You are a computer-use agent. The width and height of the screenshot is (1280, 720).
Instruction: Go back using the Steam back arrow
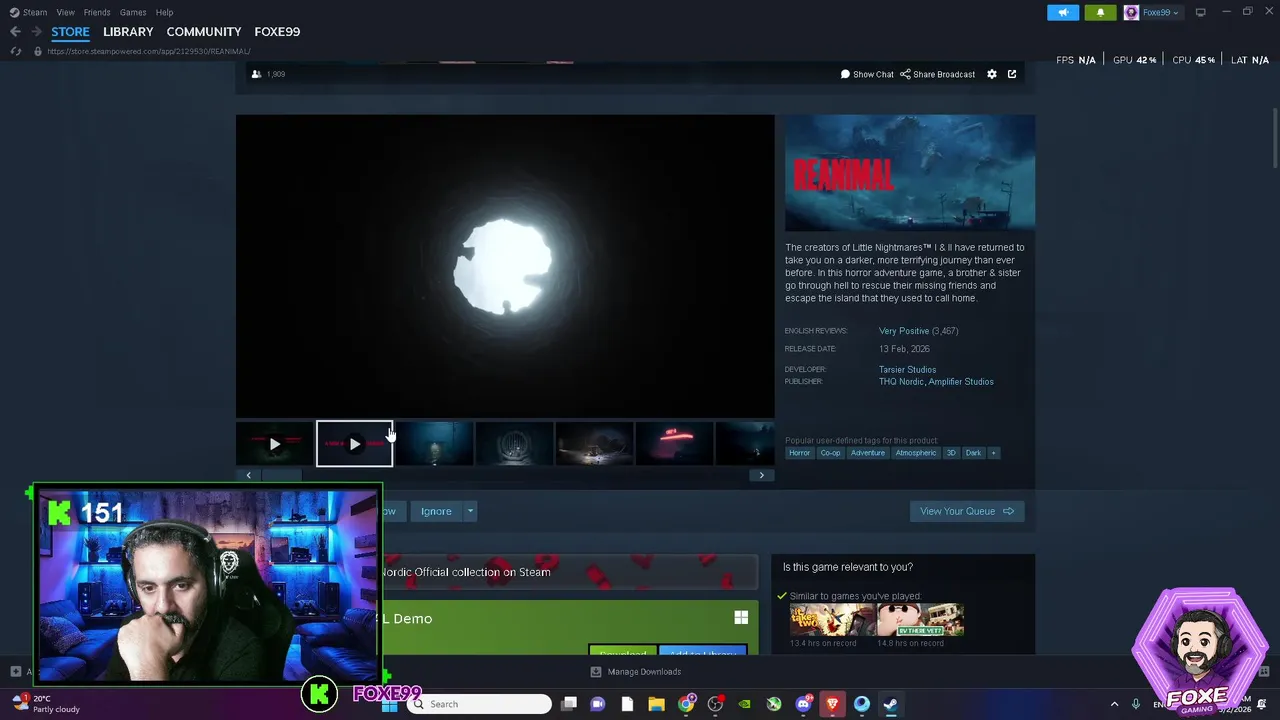click(15, 32)
